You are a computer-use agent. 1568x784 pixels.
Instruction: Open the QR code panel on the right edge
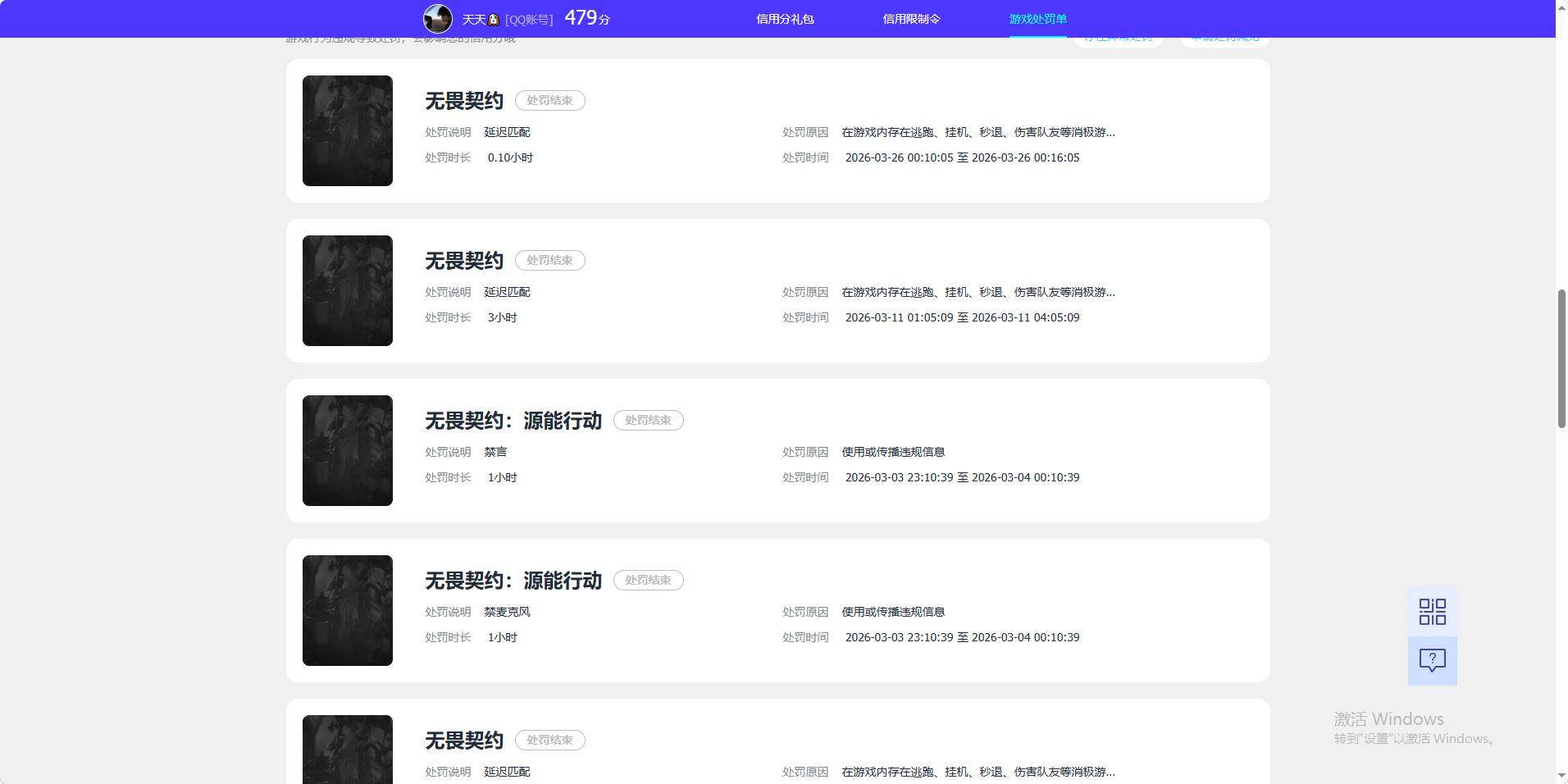[x=1432, y=611]
